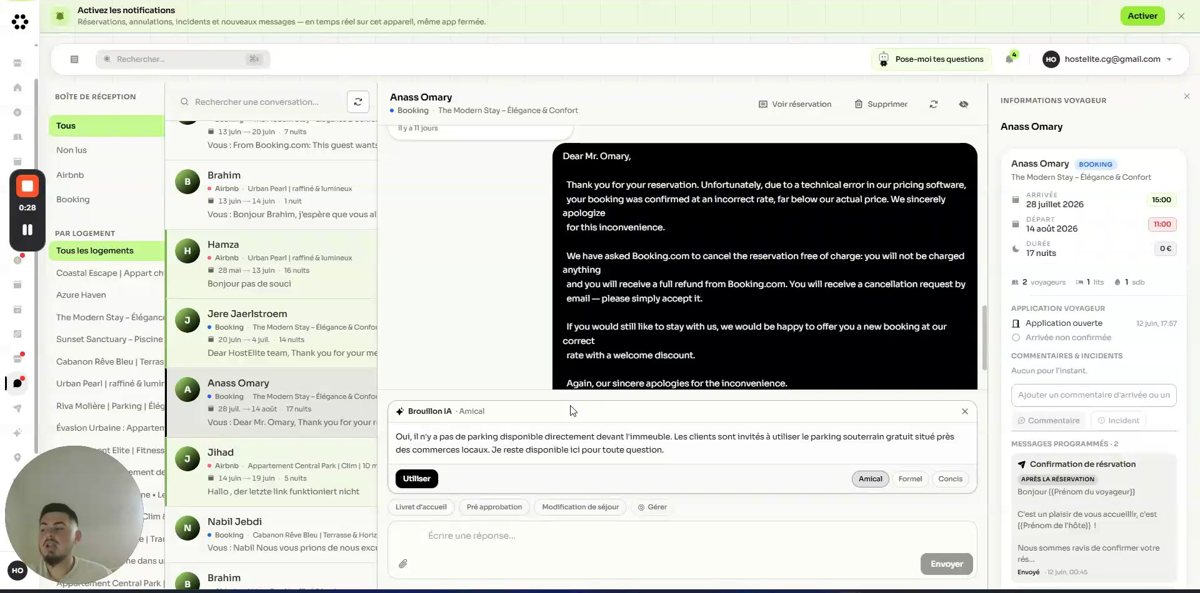Viewport: 1200px width, 593px height.
Task: Click the Incident tab button
Action: pos(1117,420)
